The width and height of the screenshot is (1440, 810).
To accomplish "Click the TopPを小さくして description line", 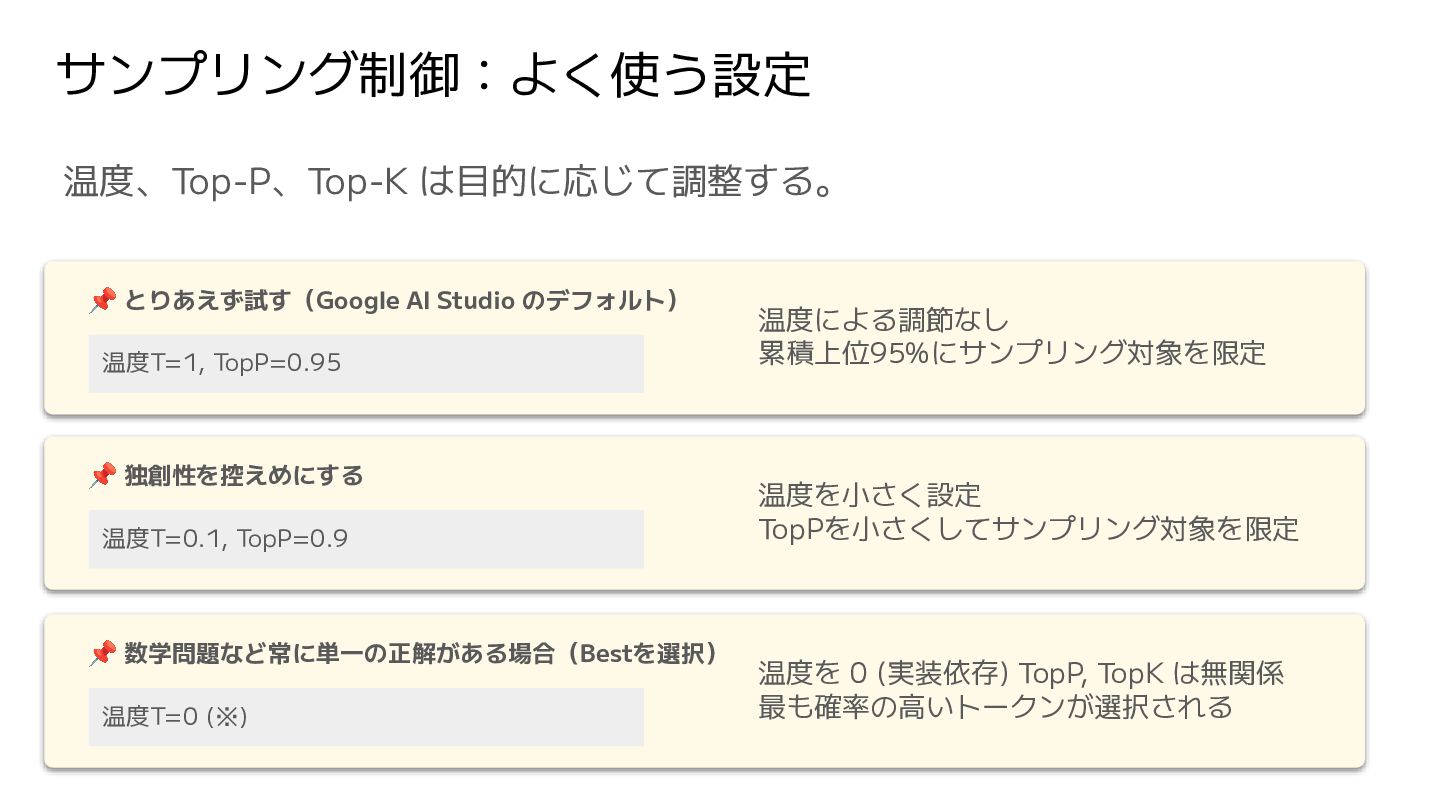I will [x=1028, y=528].
